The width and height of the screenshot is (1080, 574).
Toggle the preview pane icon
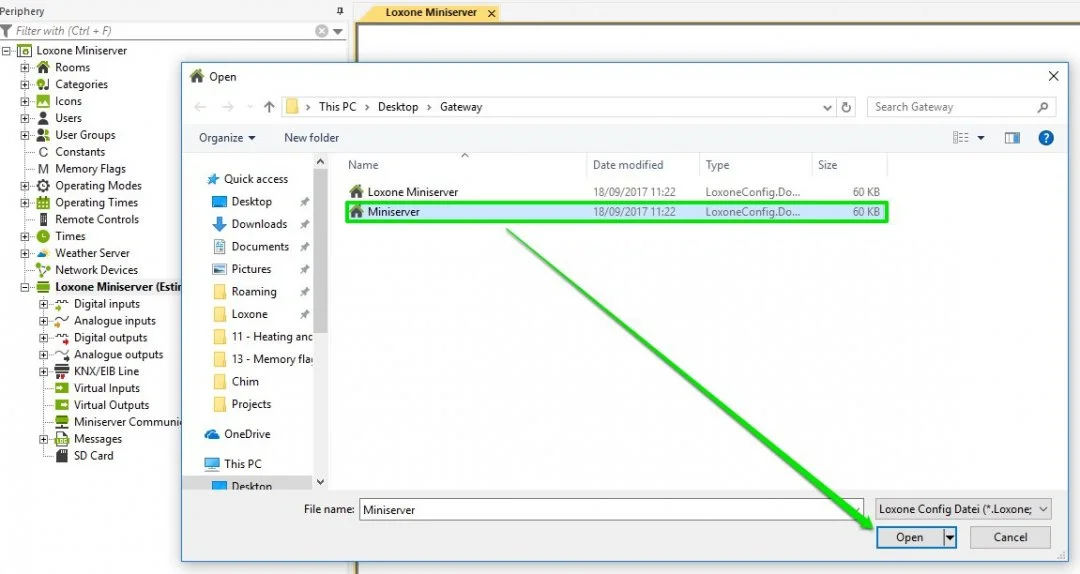click(x=1012, y=138)
